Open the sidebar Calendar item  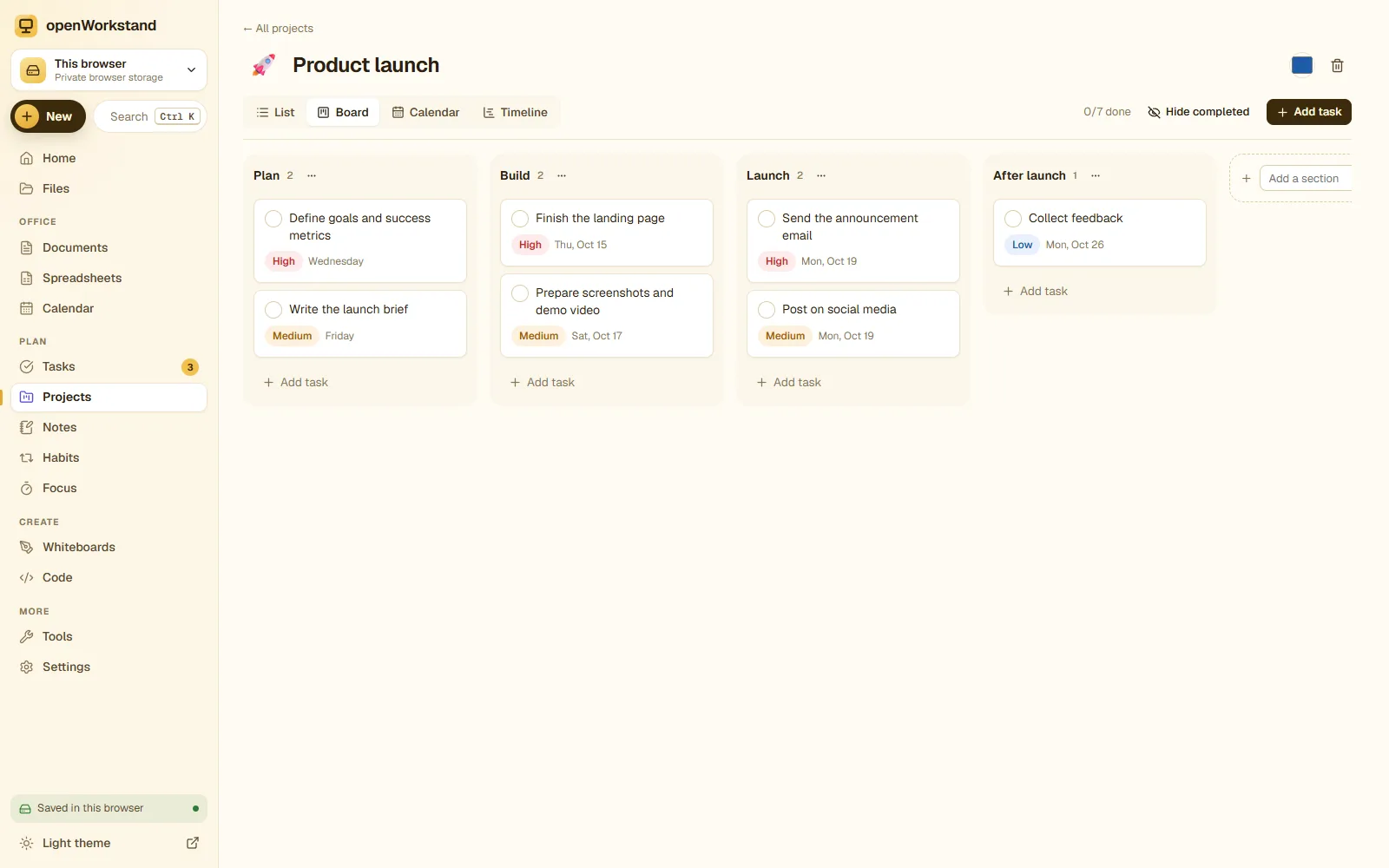[109, 308]
